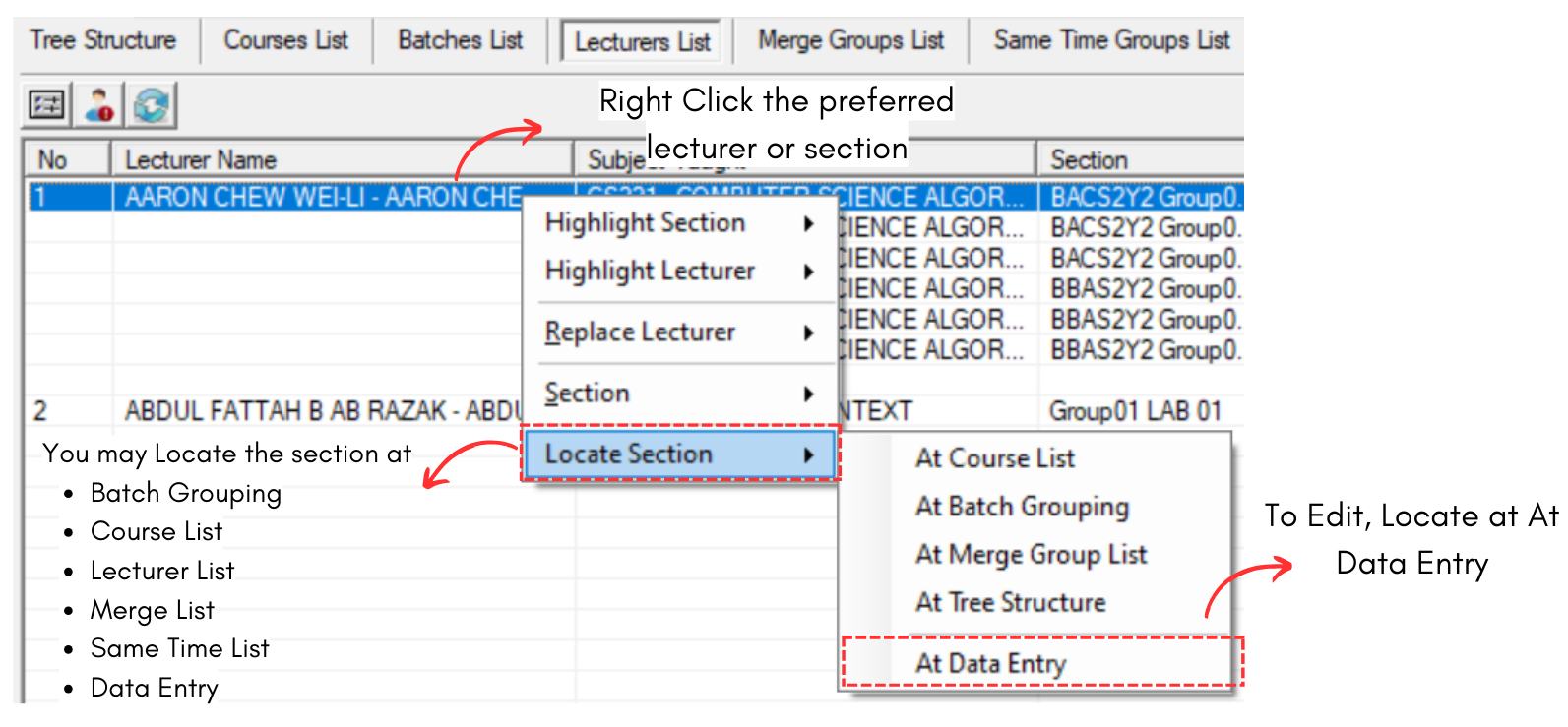Select the Merge Groups List tab
This screenshot has height=727, width=1568.
[x=850, y=40]
